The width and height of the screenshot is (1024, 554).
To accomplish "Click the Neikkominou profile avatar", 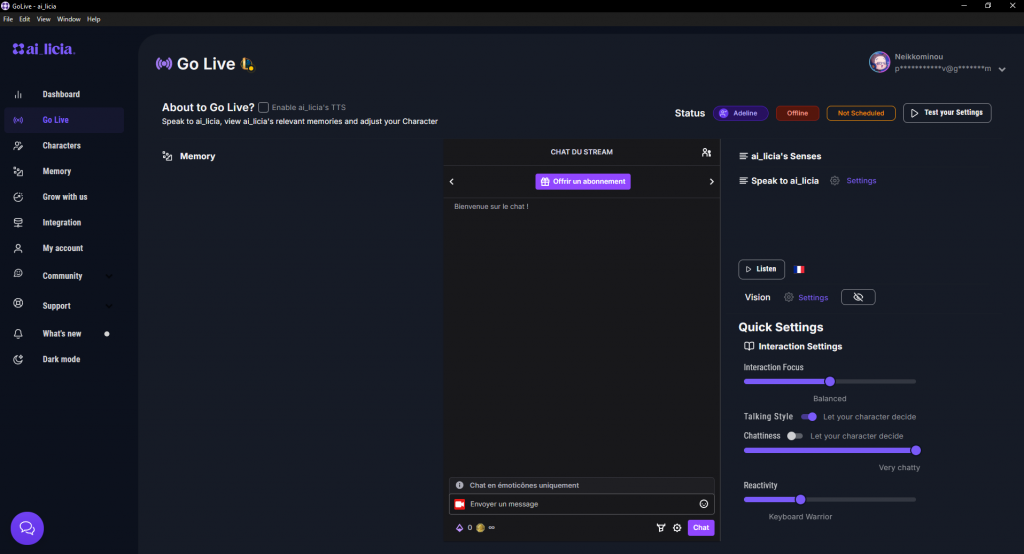I will tap(879, 62).
